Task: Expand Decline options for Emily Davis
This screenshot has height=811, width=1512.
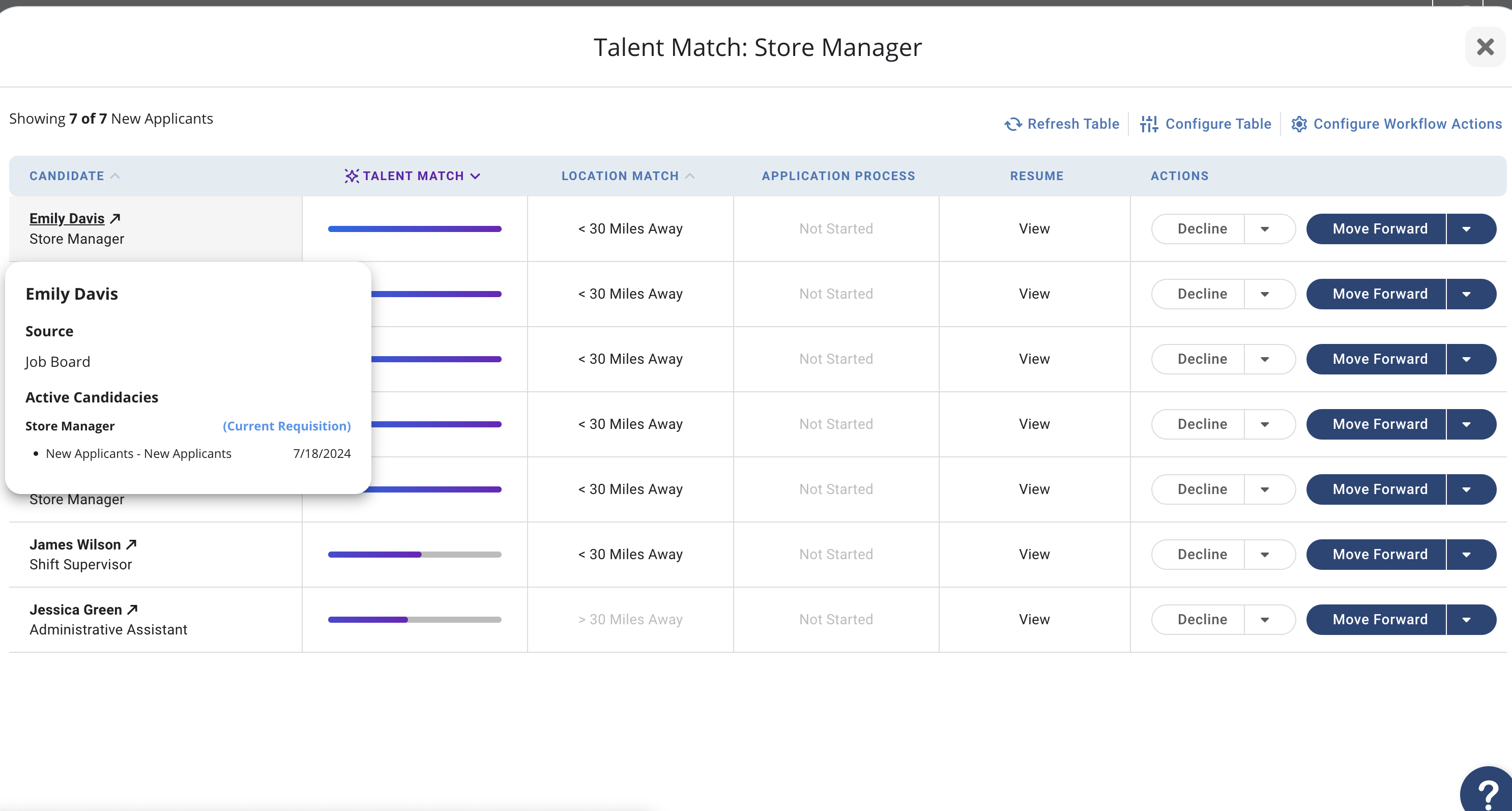Action: 1265,229
